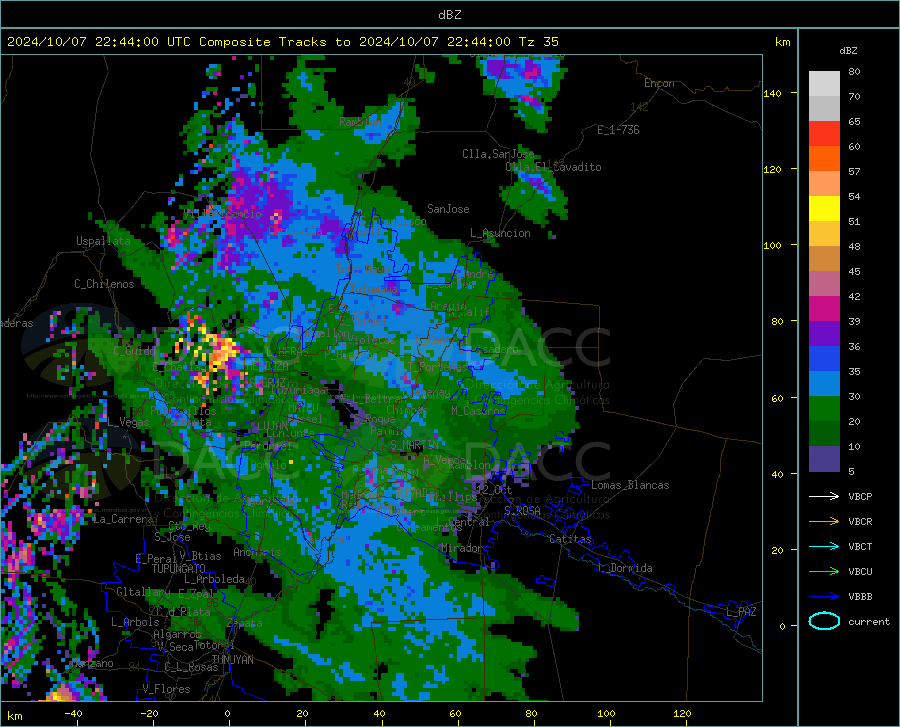Click the 'Clla.SanJose' map label
Viewport: 900px width, 727px height.
498,154
